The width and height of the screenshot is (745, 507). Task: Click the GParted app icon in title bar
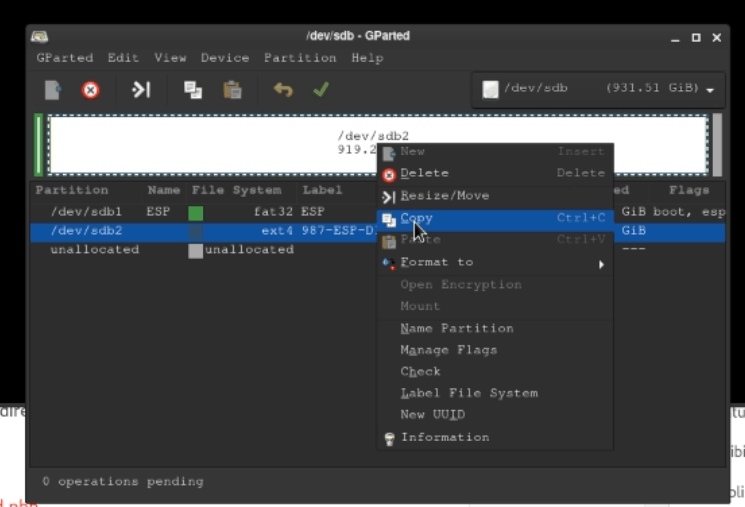pyautogui.click(x=39, y=37)
